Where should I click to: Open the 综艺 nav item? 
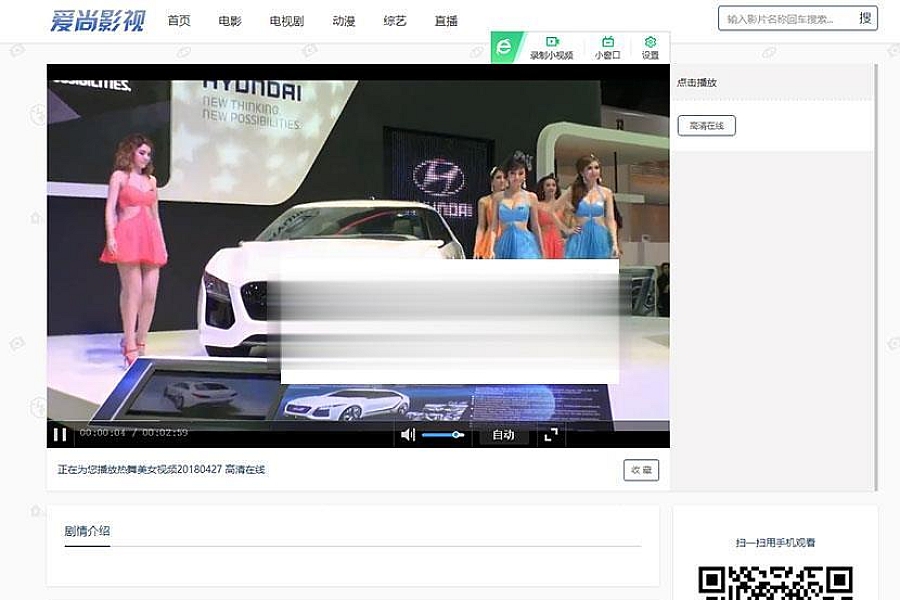394,21
